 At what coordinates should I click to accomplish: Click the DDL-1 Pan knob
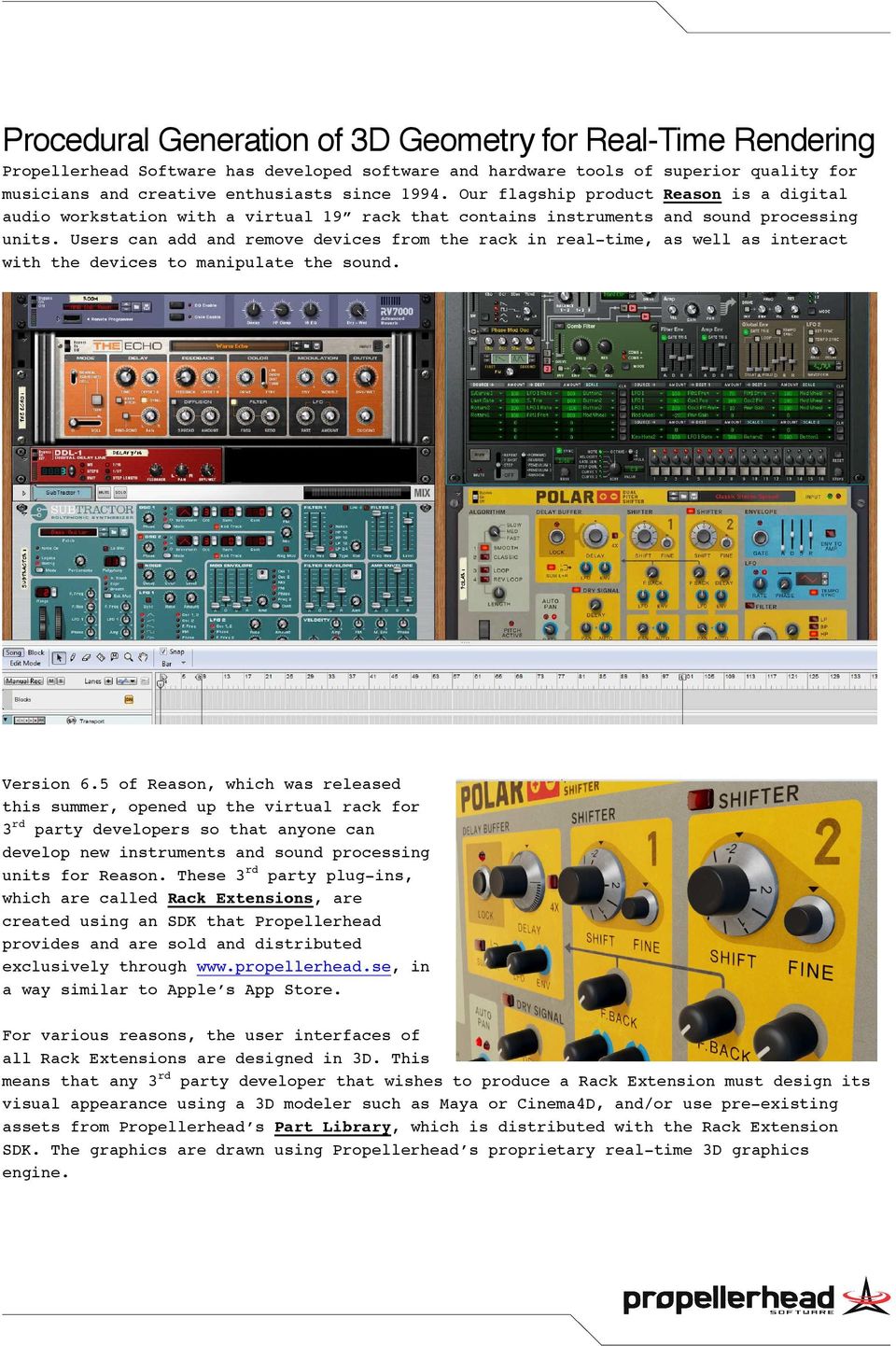[x=181, y=470]
